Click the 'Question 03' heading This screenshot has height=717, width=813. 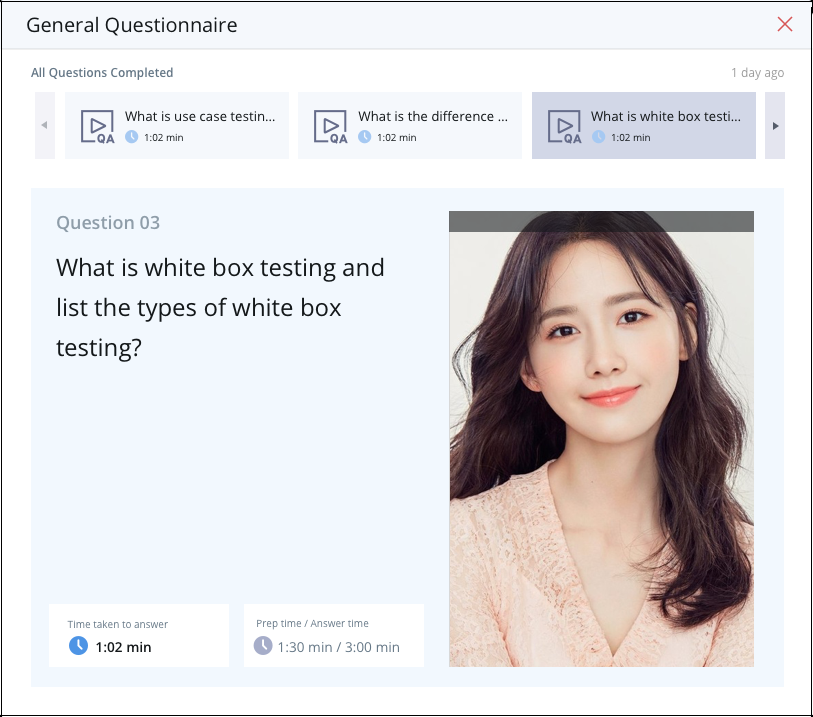click(x=108, y=223)
